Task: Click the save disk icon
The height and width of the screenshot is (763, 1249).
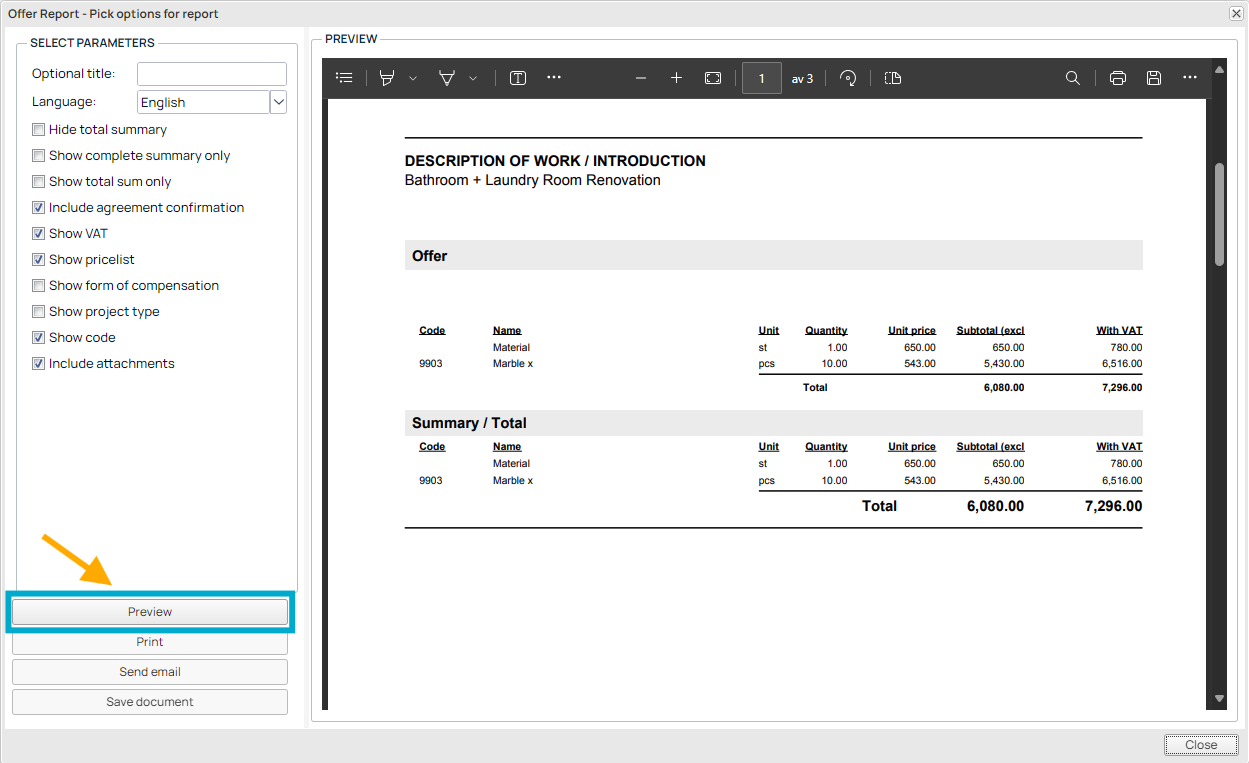Action: pos(1154,78)
